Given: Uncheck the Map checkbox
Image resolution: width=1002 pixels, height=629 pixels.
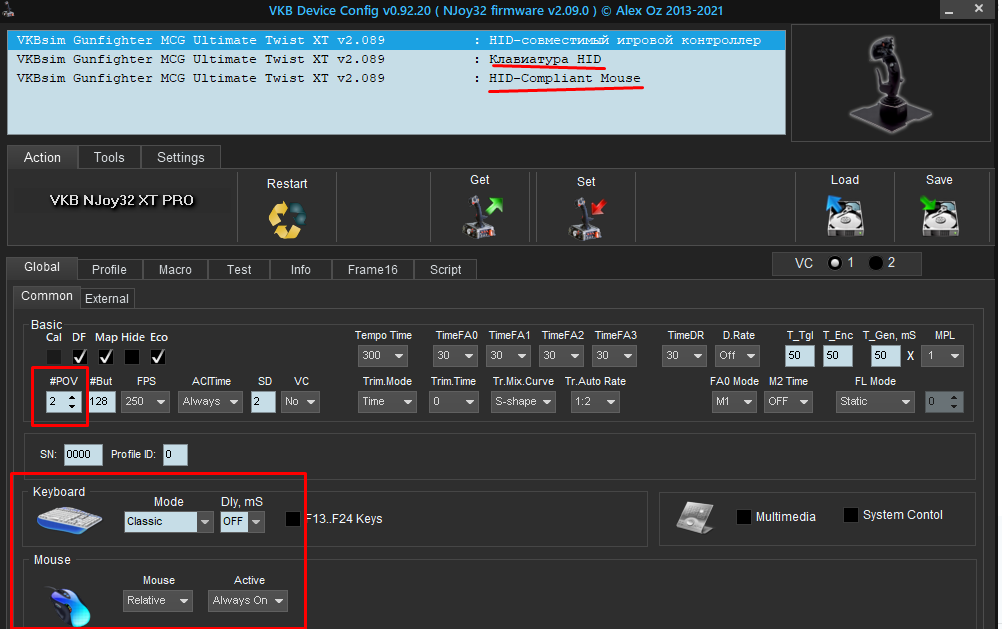Looking at the screenshot, I should pyautogui.click(x=106, y=357).
